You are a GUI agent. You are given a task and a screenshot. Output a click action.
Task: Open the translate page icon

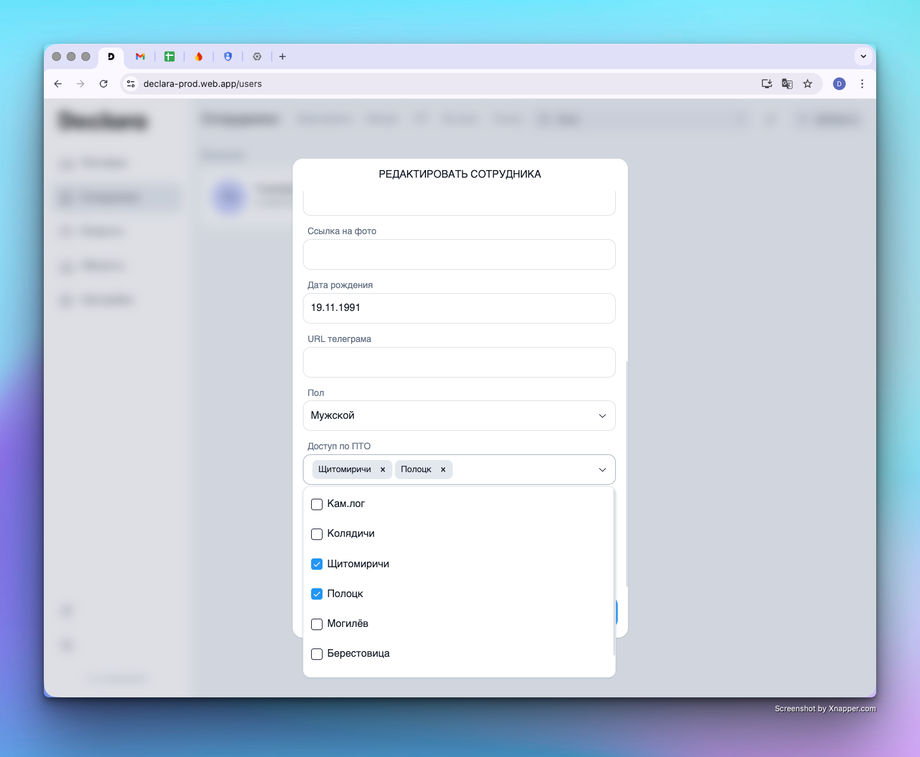point(787,84)
